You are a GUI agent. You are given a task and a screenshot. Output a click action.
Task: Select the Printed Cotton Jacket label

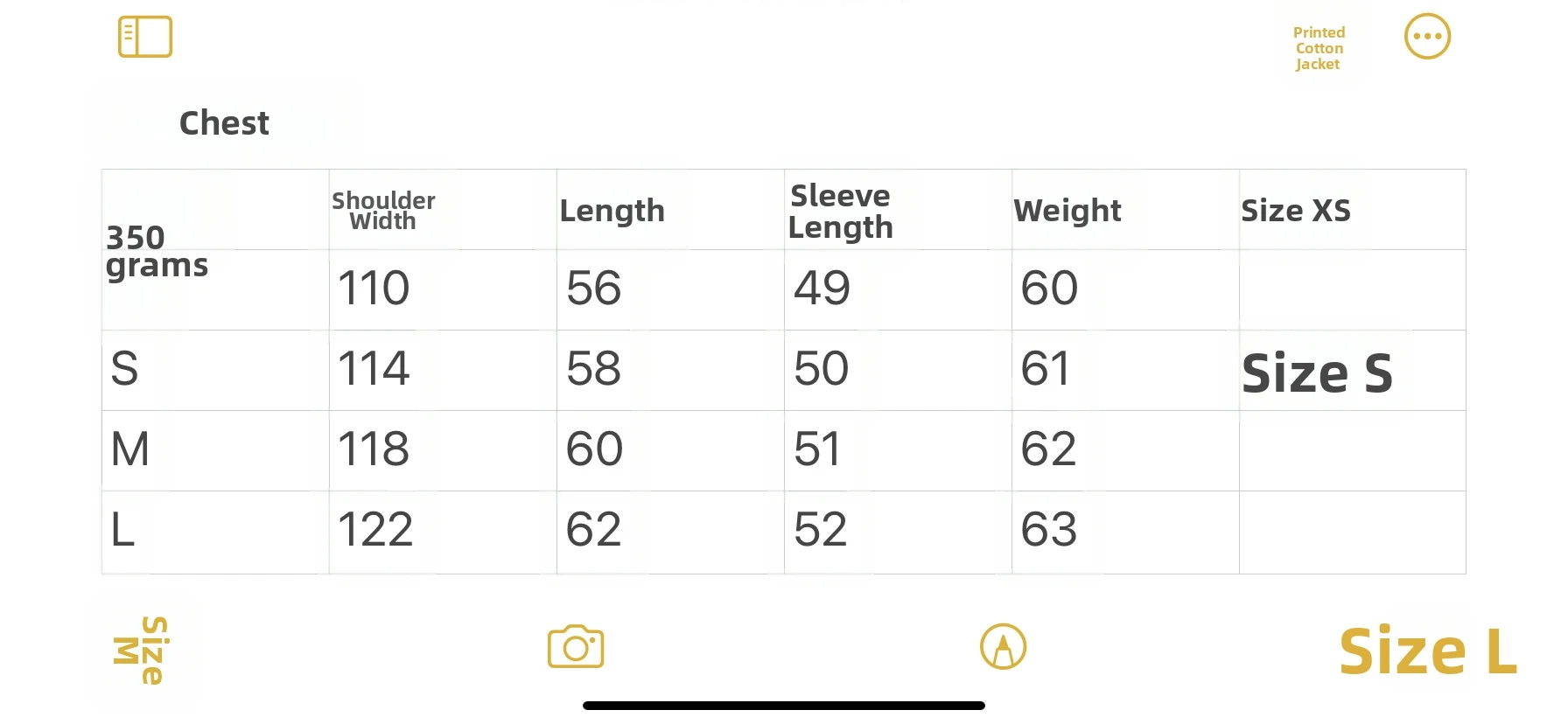click(1319, 48)
